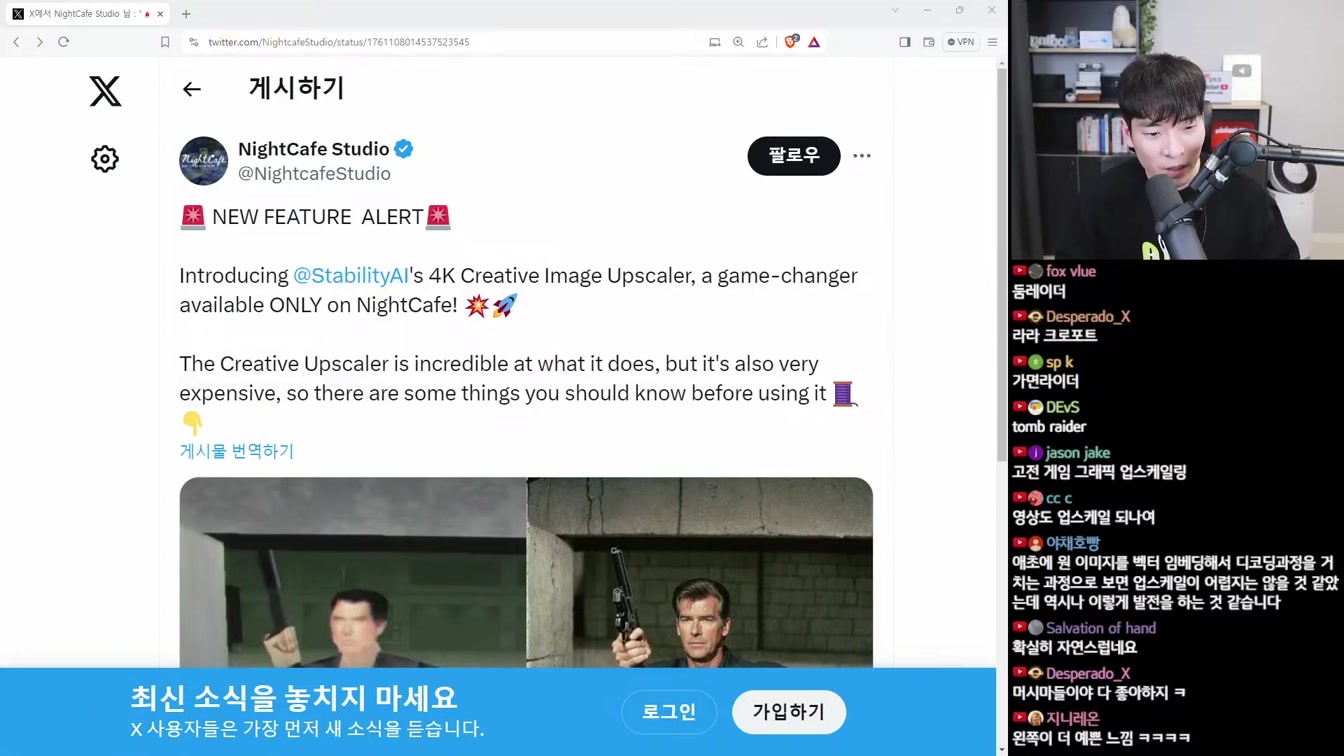Click the browser back arrow
1344x756 pixels.
pyautogui.click(x=16, y=42)
